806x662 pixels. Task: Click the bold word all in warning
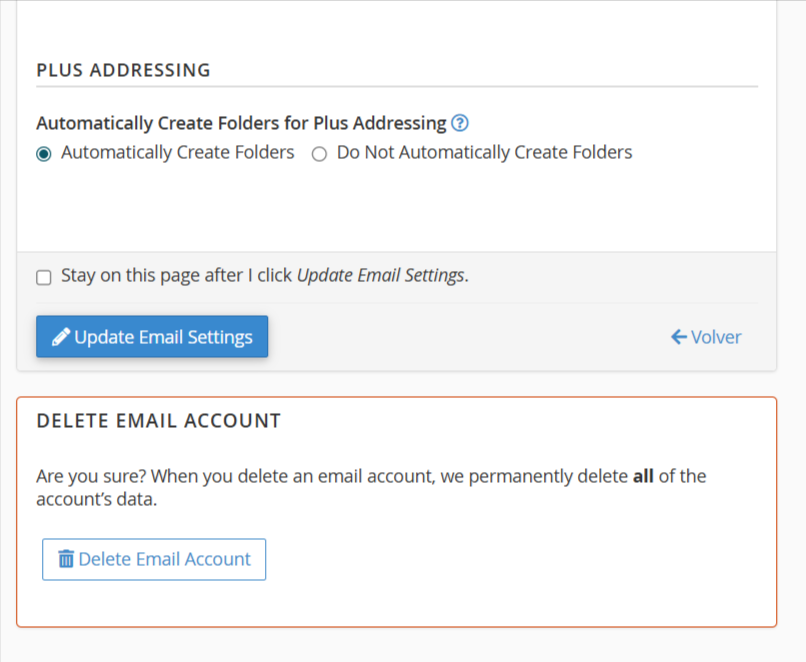click(x=643, y=476)
